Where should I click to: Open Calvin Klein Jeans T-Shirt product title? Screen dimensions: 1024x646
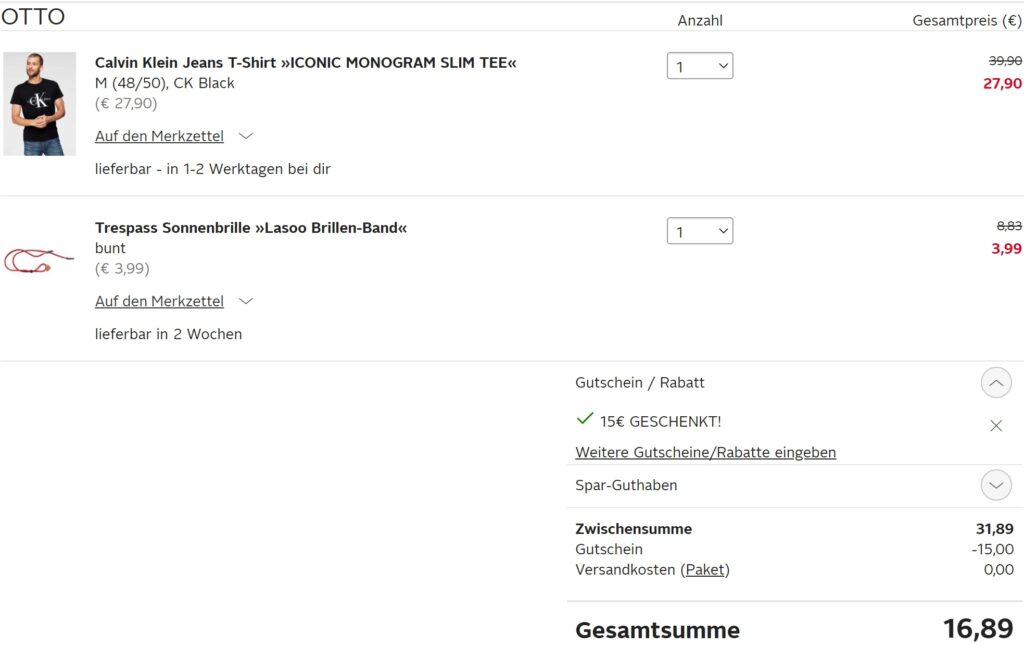306,63
